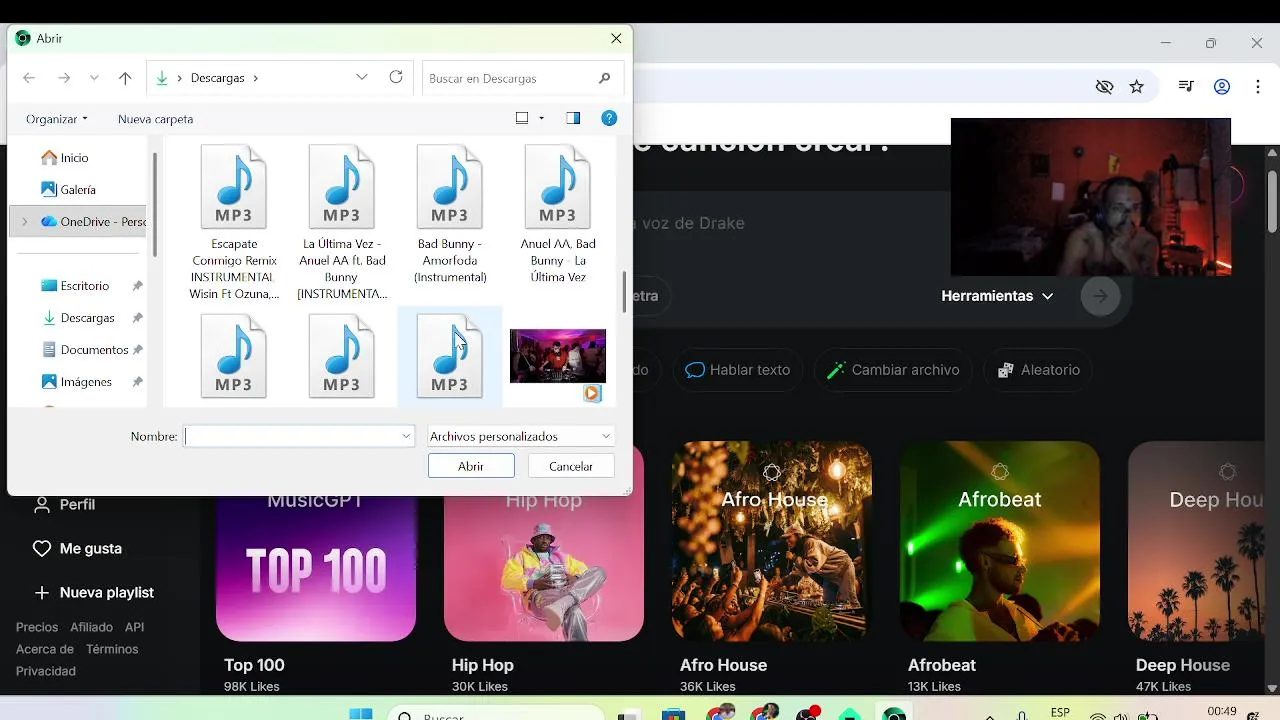Open the Privacidad footer link

(46, 671)
